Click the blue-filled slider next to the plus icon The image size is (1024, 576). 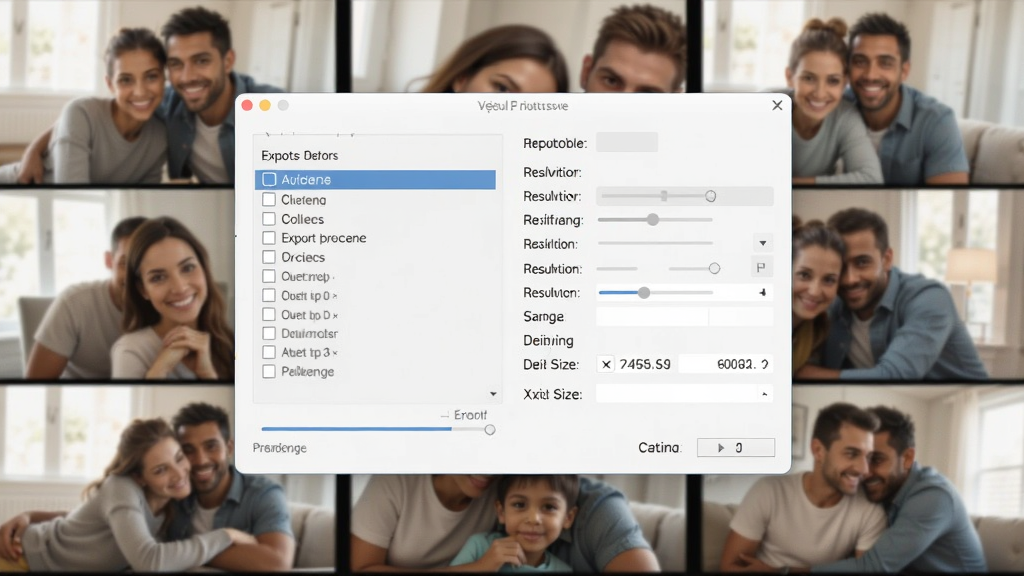656,293
